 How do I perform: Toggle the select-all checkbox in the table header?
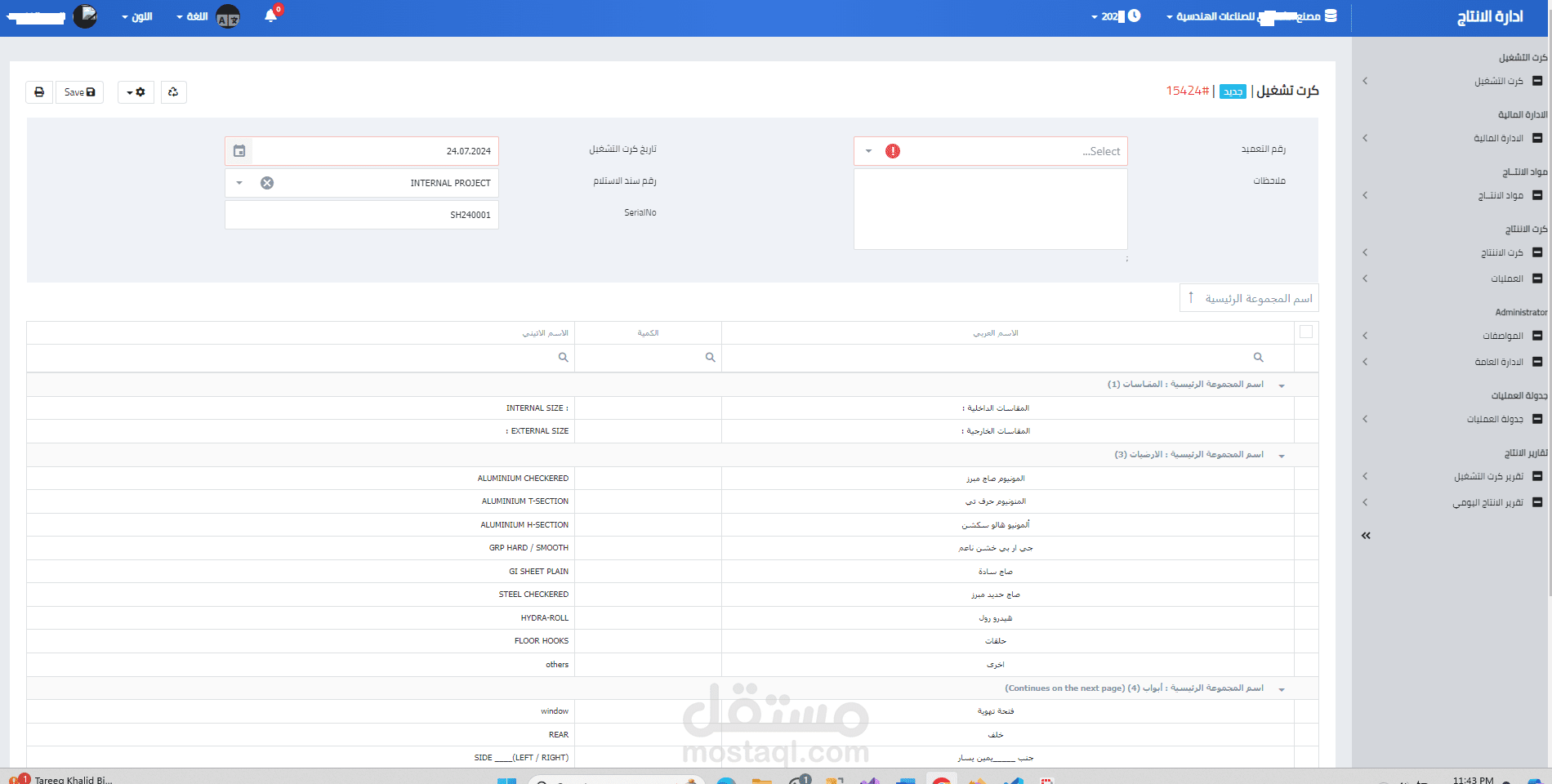[1306, 332]
